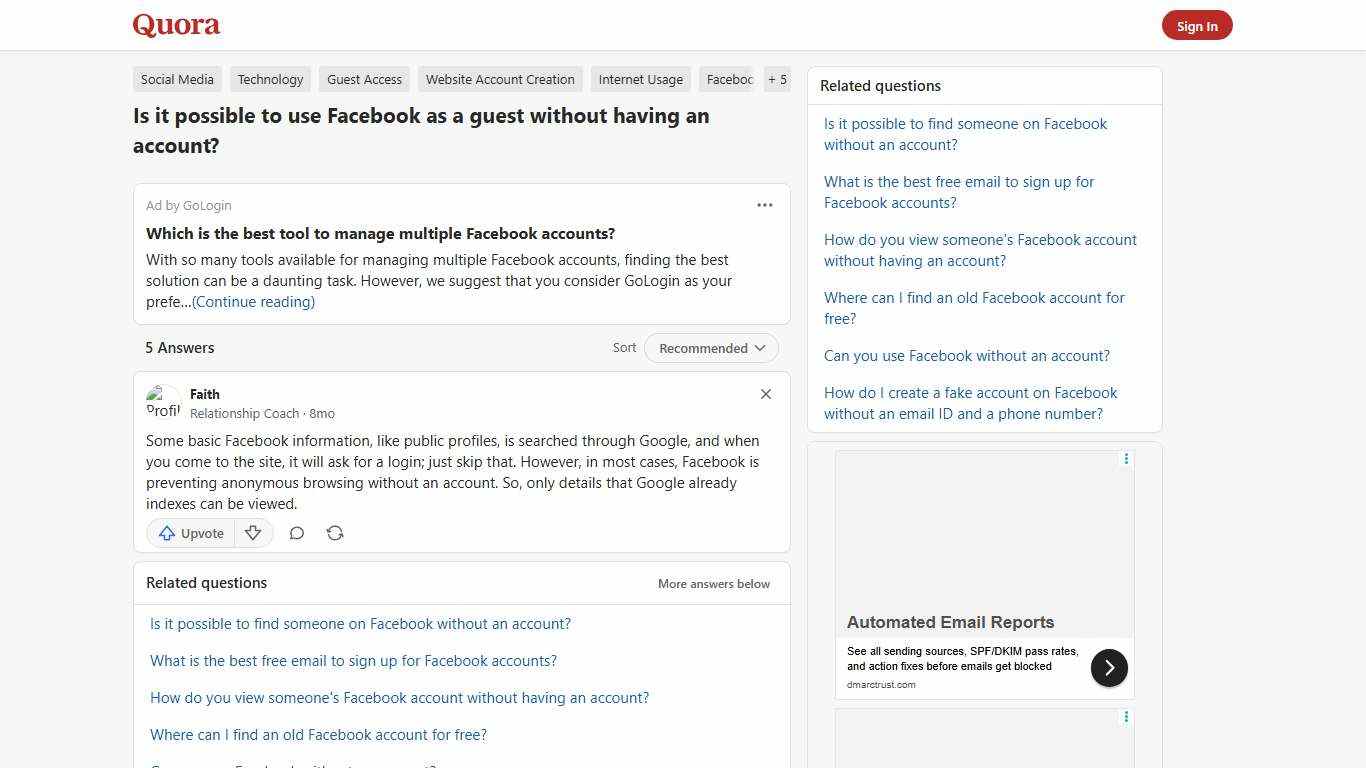Click the Sign In button
1366x768 pixels.
[1197, 25]
